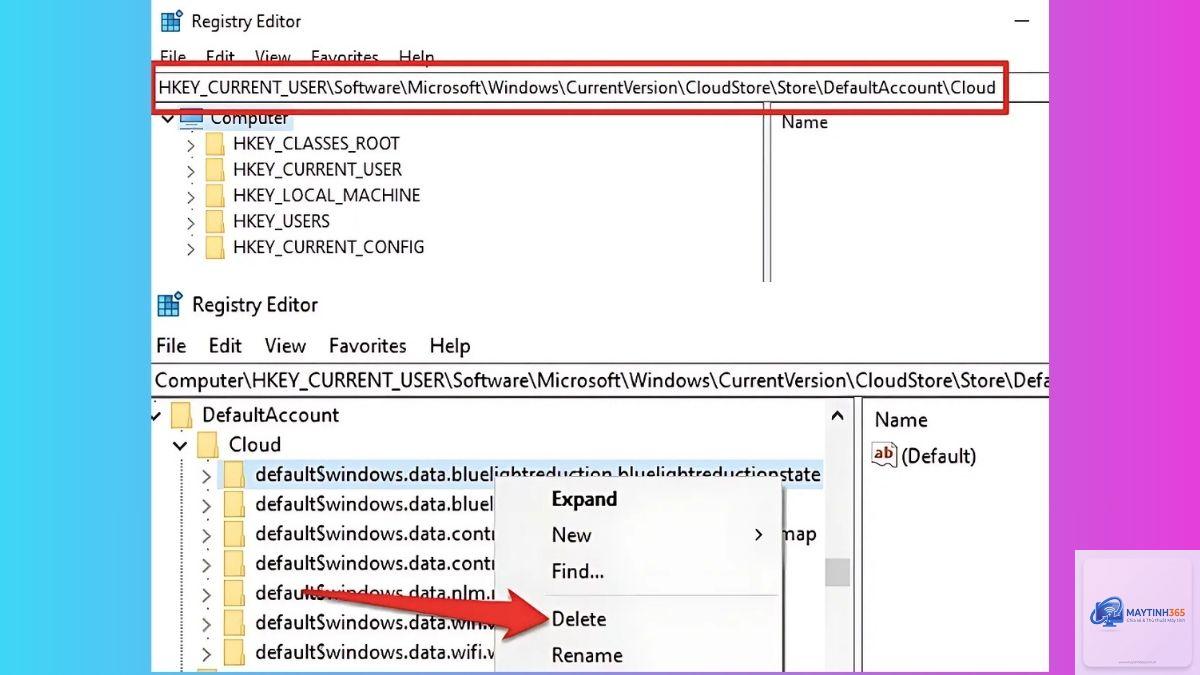This screenshot has height=675, width=1200.
Task: Select the HKEY_CURRENT_CONFIG label
Action: 328,247
